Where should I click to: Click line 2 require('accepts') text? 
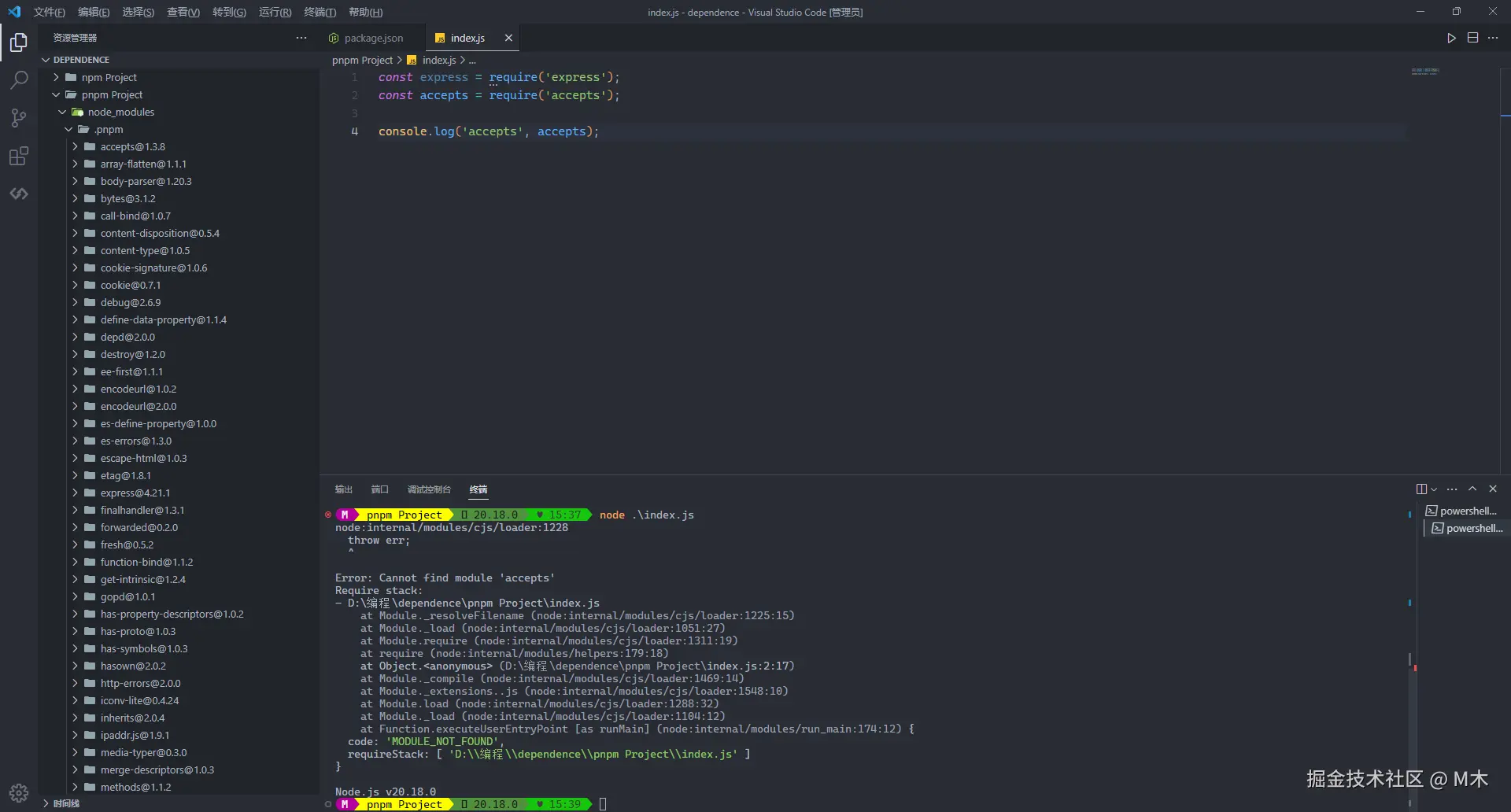553,95
